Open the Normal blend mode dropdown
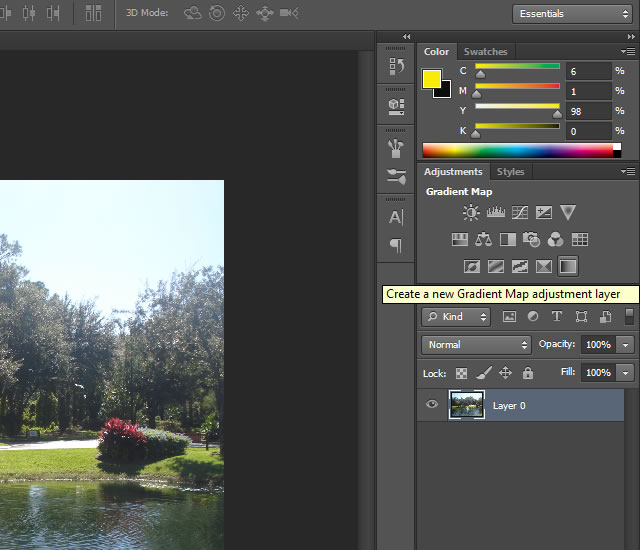 pyautogui.click(x=476, y=344)
